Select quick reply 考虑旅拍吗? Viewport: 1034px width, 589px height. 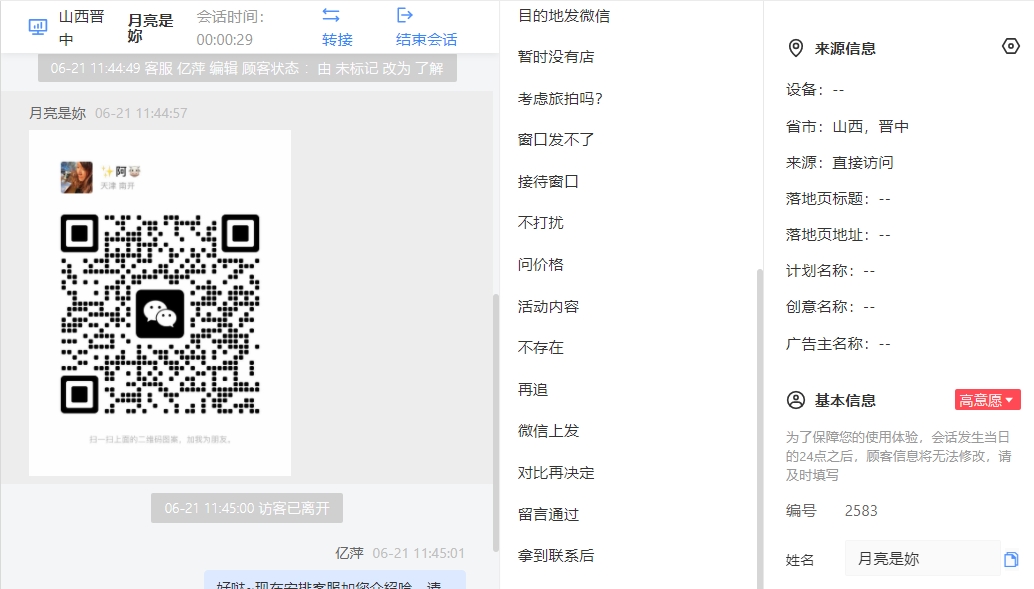click(560, 99)
